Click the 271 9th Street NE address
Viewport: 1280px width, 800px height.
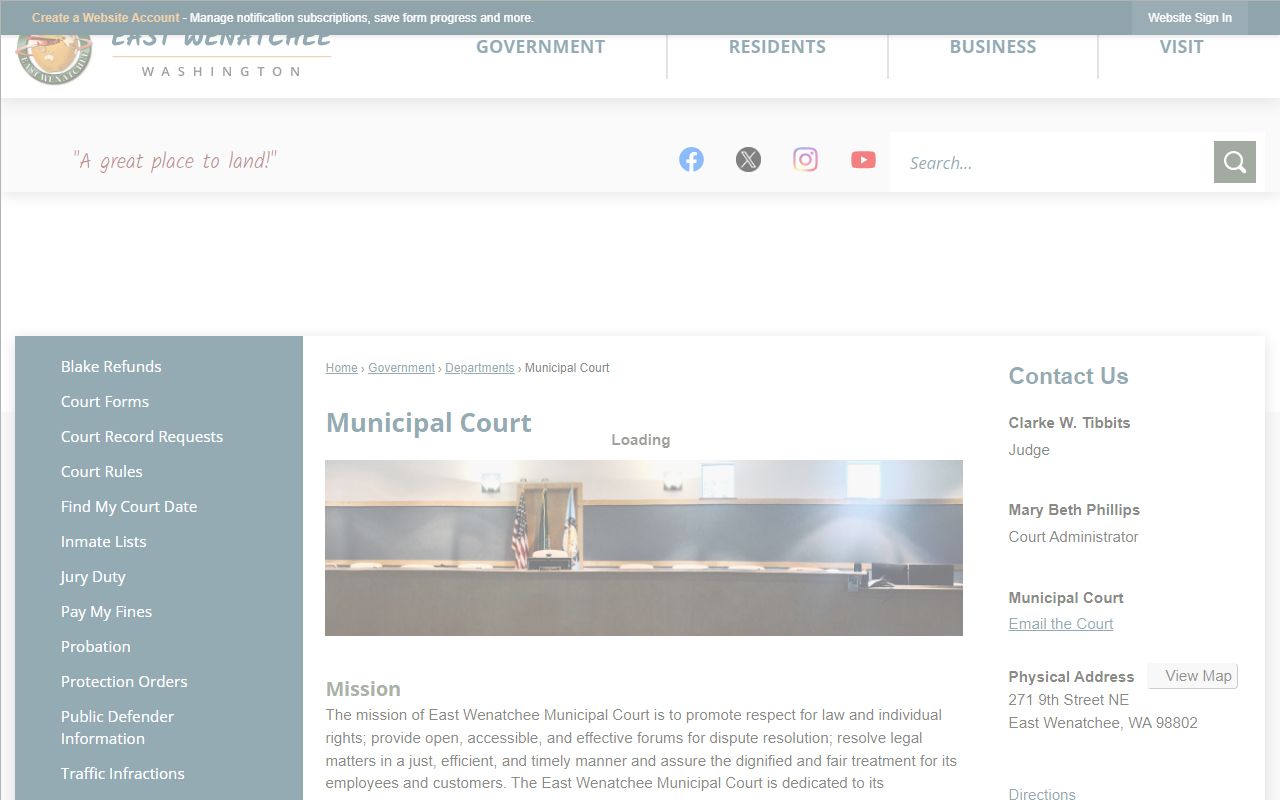coord(1069,700)
